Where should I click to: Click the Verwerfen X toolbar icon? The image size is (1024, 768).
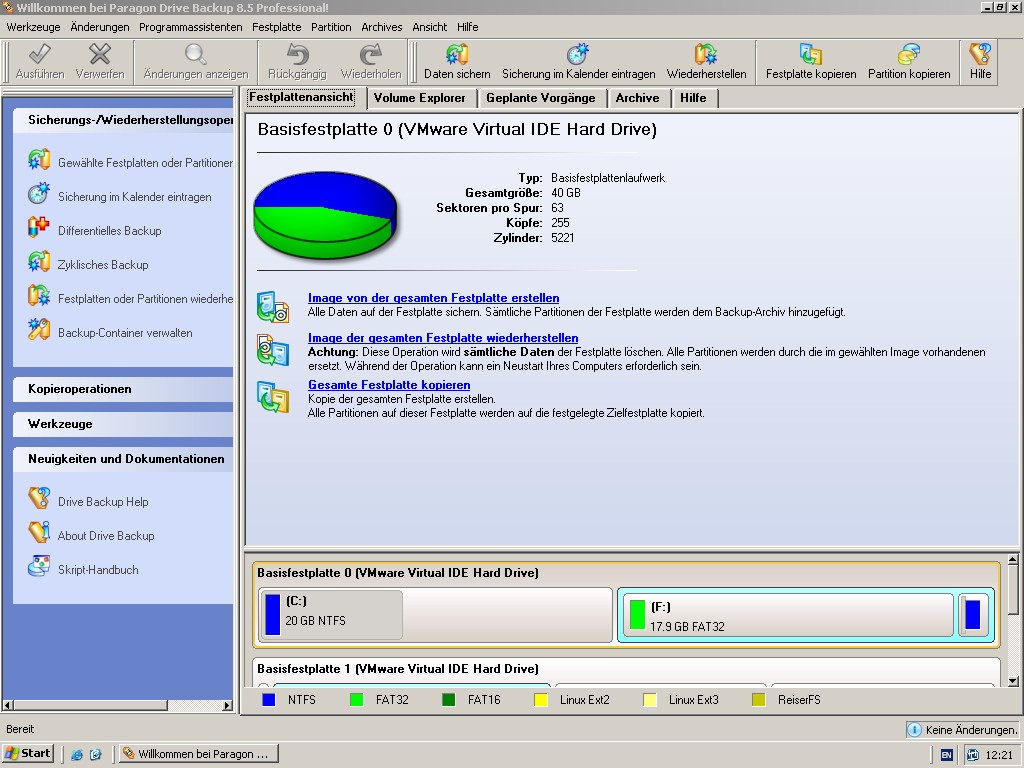click(100, 54)
